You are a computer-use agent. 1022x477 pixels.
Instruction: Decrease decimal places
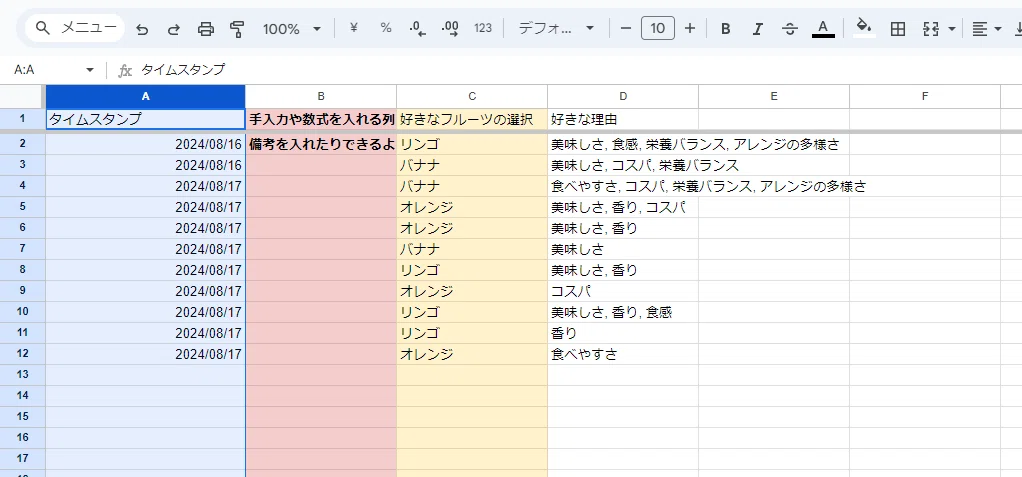[417, 28]
